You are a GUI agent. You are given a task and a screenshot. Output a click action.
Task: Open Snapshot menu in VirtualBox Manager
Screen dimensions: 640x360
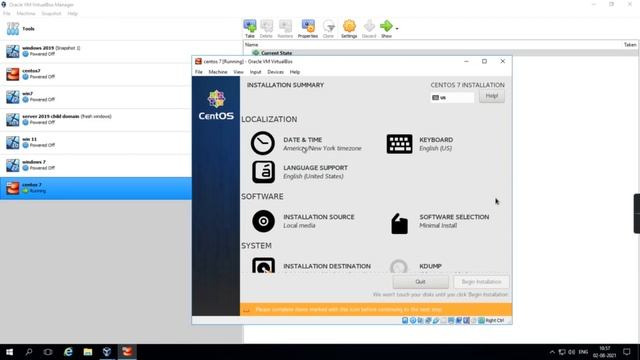[x=51, y=13]
